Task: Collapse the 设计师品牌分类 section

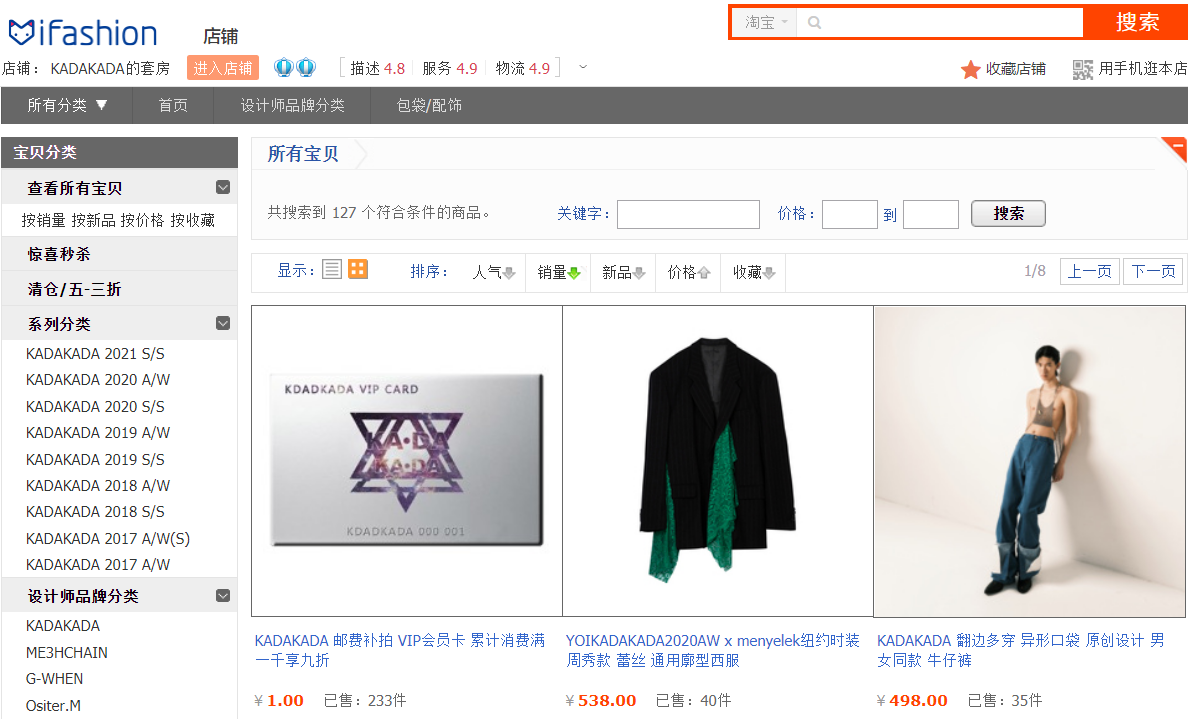Action: pos(223,596)
